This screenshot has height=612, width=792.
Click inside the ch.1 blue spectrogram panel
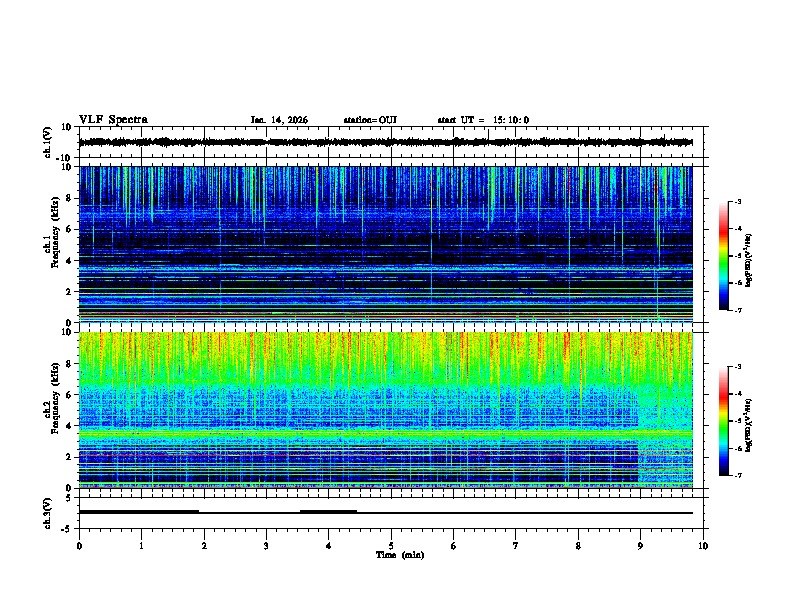pos(385,244)
